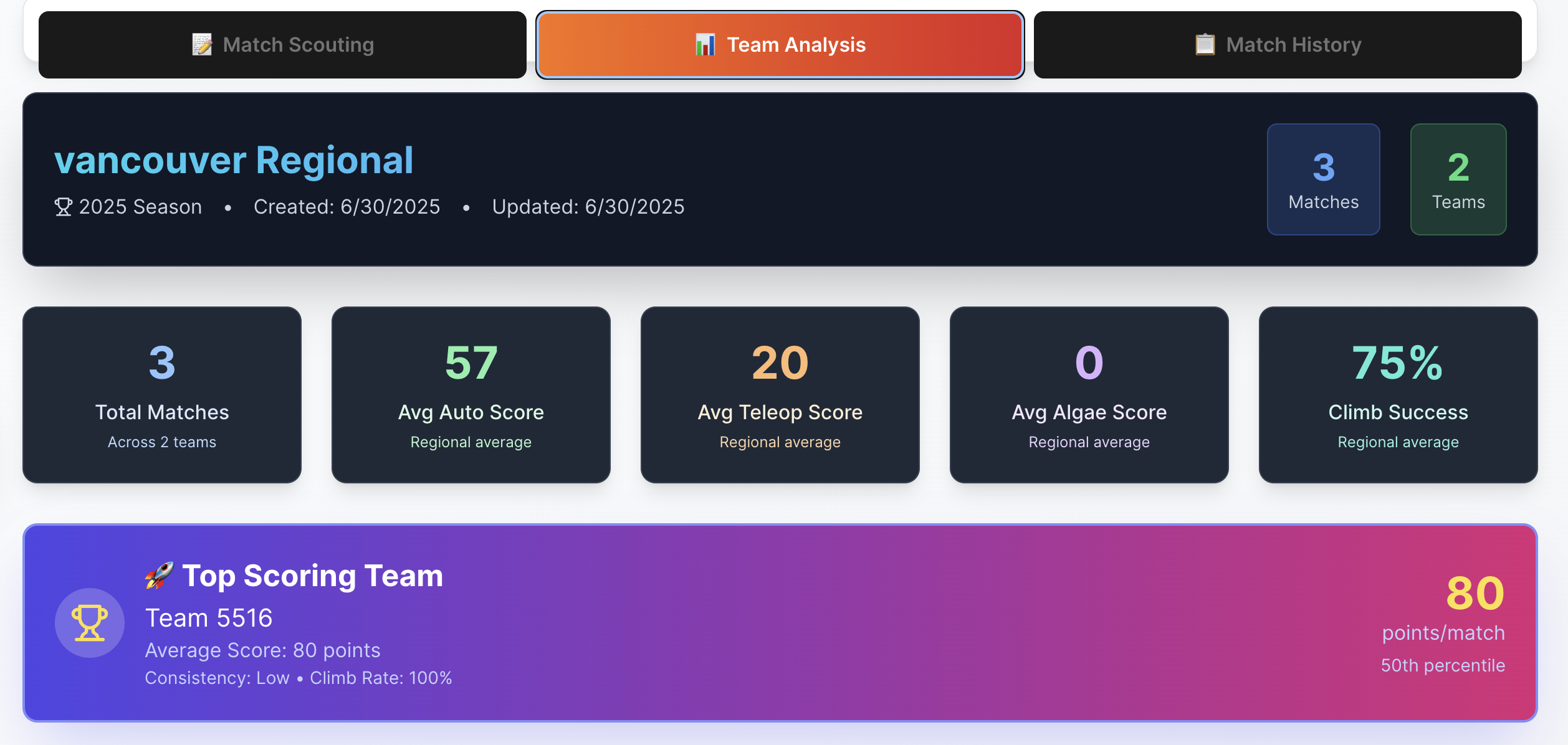The image size is (1568, 745).
Task: Click the 3 Matches counter badge
Action: pyautogui.click(x=1323, y=179)
